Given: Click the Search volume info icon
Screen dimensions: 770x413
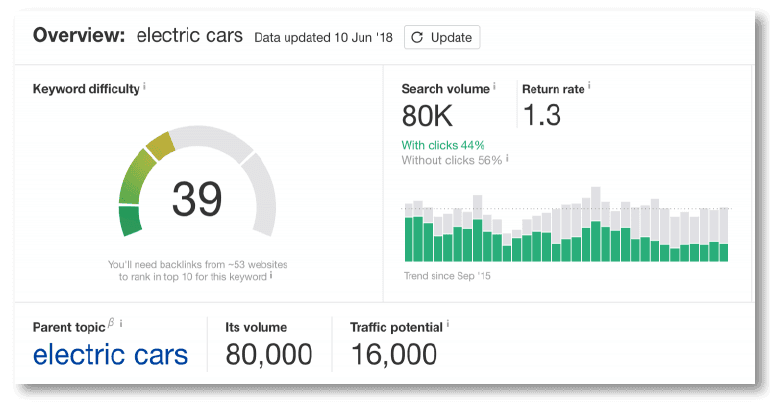Looking at the screenshot, I should click(x=495, y=88).
